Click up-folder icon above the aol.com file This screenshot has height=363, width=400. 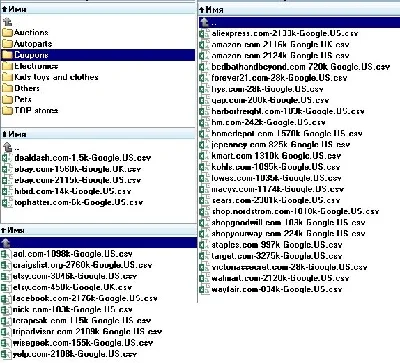coord(6,242)
